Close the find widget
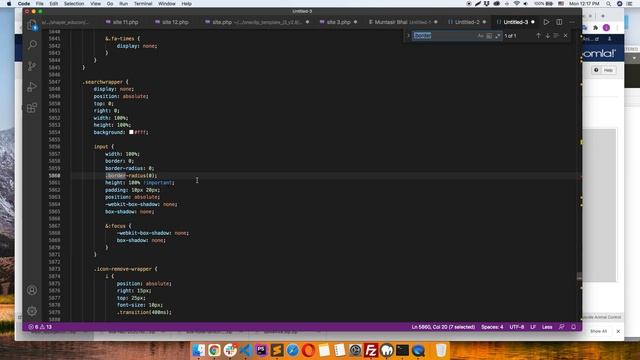Screen dimensions: 640x360 click(x=565, y=36)
